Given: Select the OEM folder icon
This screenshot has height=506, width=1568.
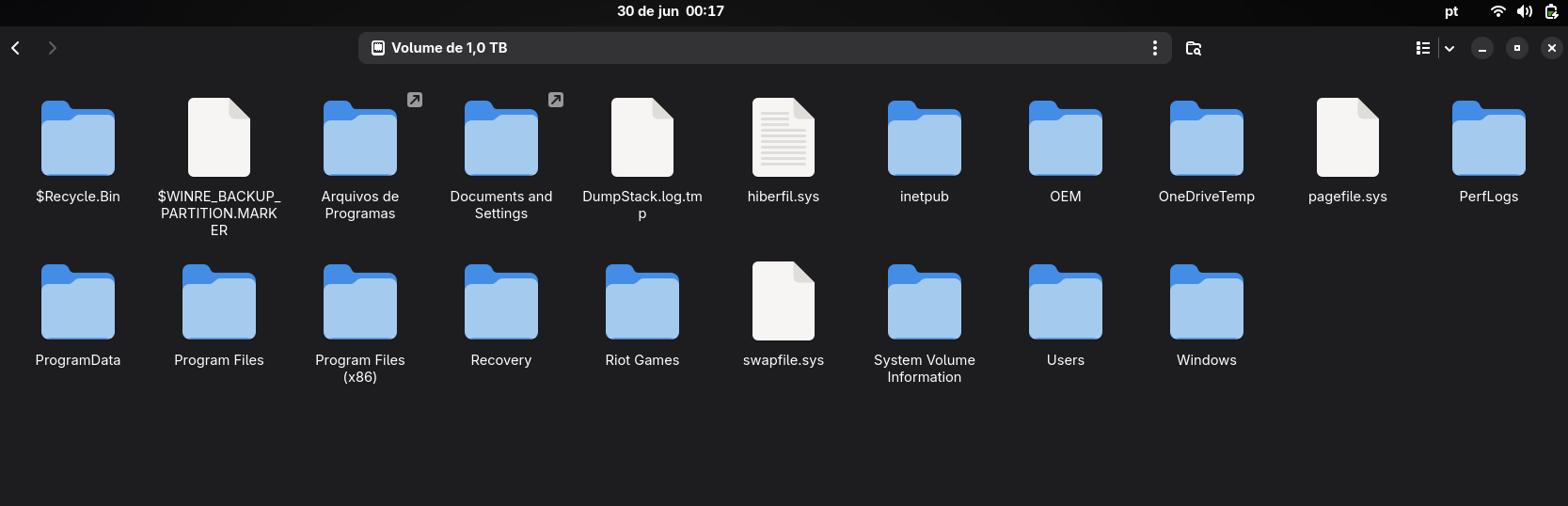Looking at the screenshot, I should [1066, 137].
